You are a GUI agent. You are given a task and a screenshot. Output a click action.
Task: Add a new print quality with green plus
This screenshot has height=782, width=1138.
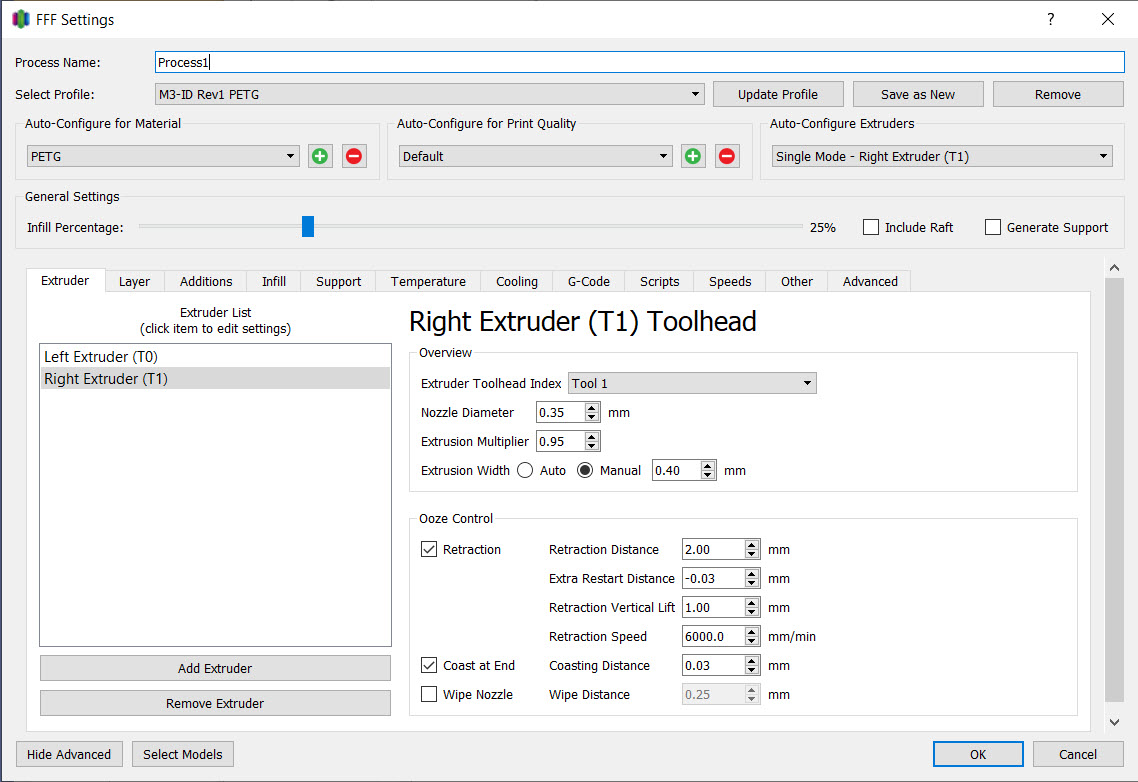pyautogui.click(x=693, y=156)
